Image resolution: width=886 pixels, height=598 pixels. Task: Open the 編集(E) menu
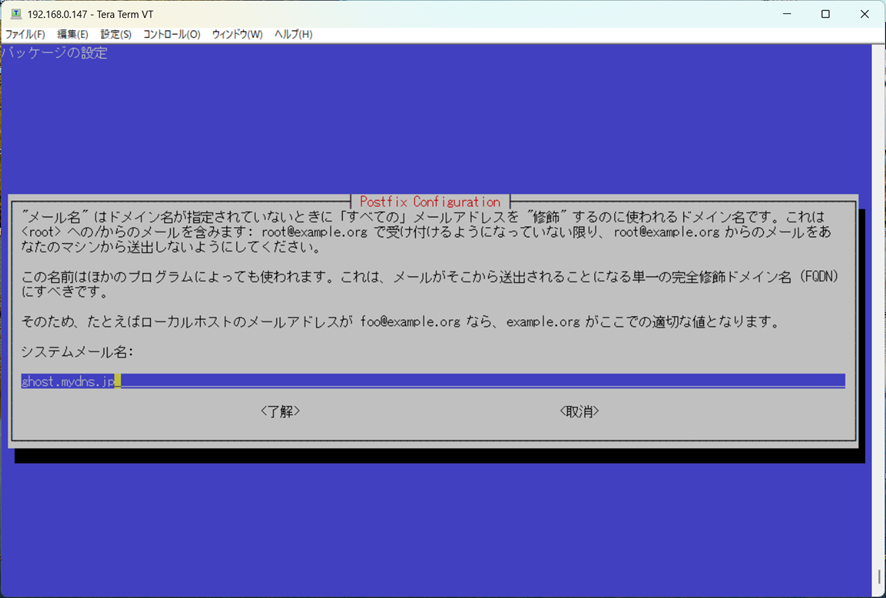(73, 34)
